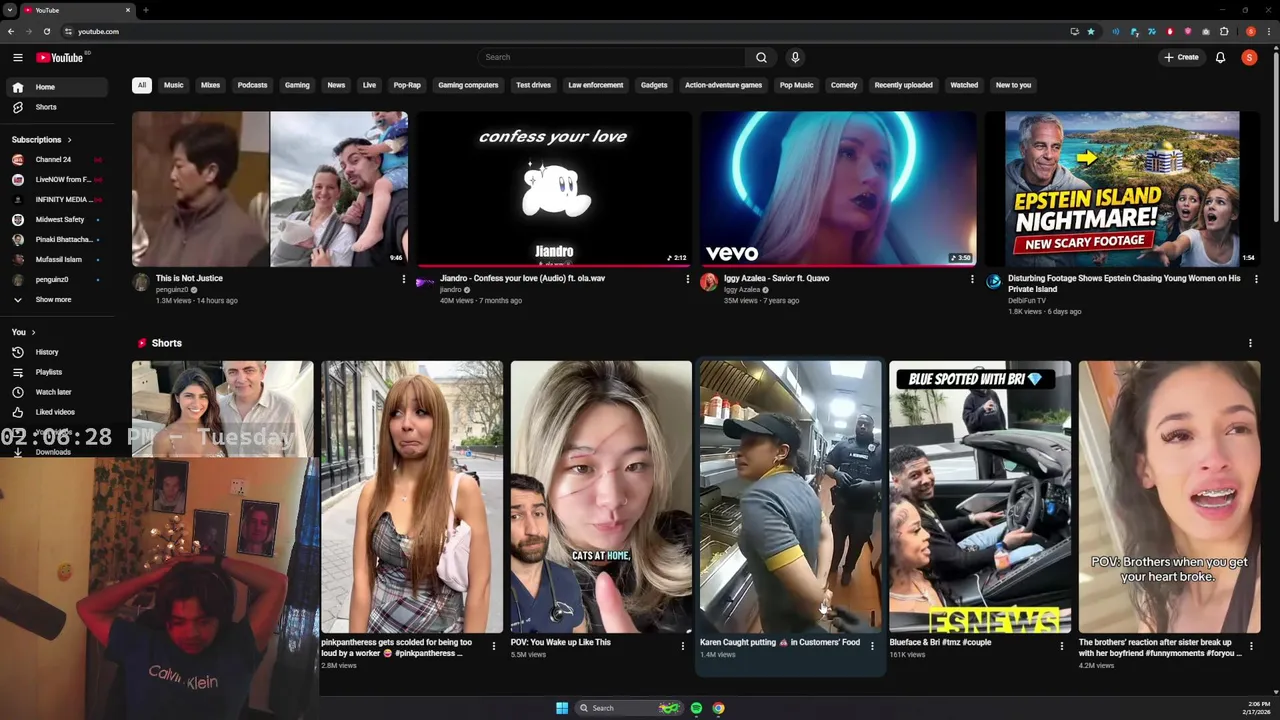1280x720 pixels.
Task: Expand the You section
Action: tap(24, 332)
